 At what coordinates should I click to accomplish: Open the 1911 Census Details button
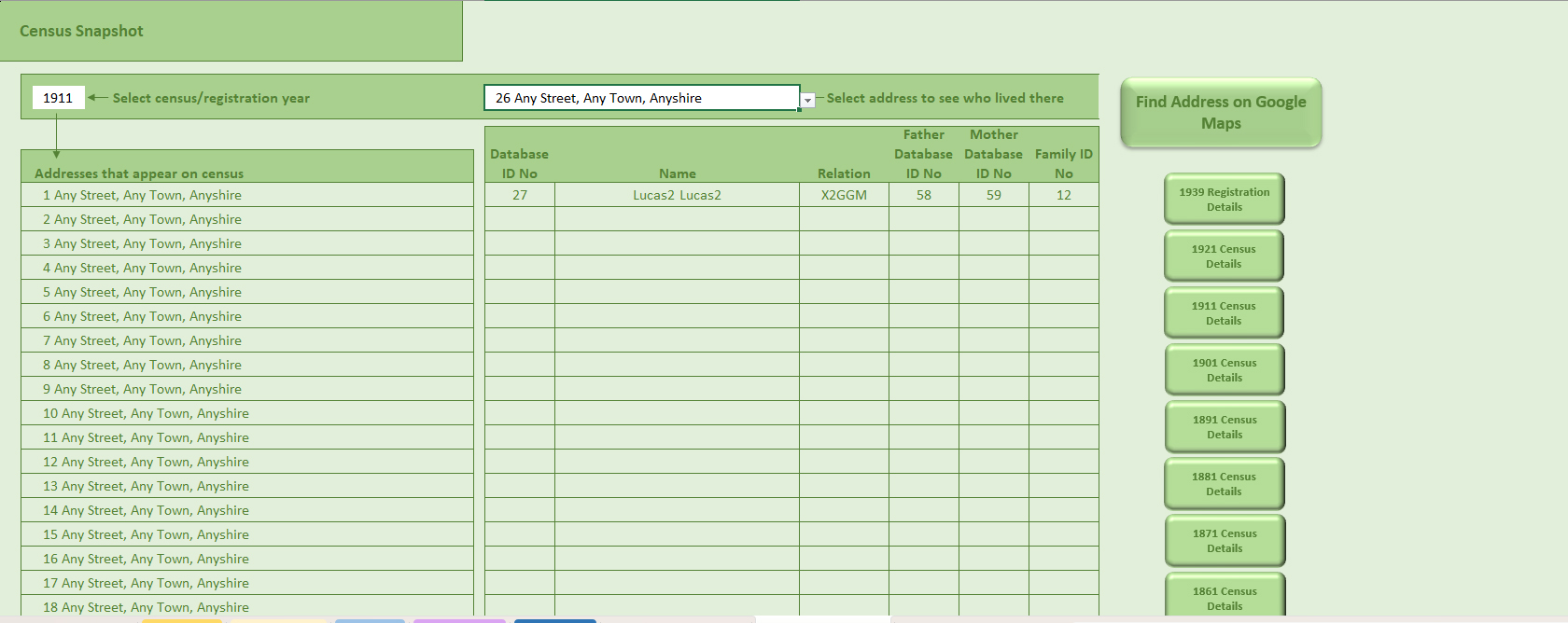pyautogui.click(x=1223, y=313)
